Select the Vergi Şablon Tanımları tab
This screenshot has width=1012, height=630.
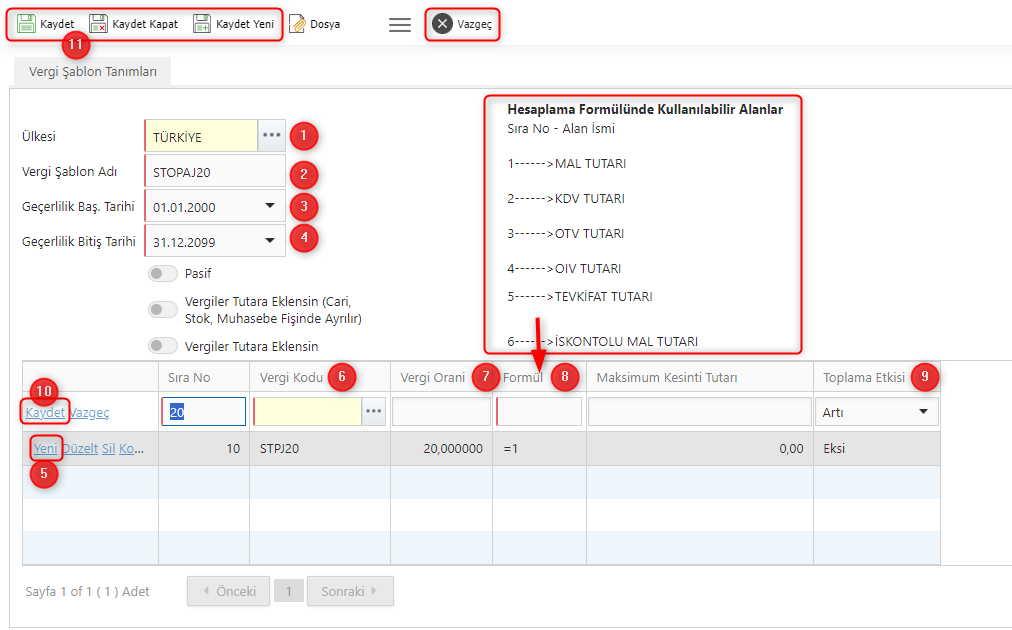(x=92, y=72)
